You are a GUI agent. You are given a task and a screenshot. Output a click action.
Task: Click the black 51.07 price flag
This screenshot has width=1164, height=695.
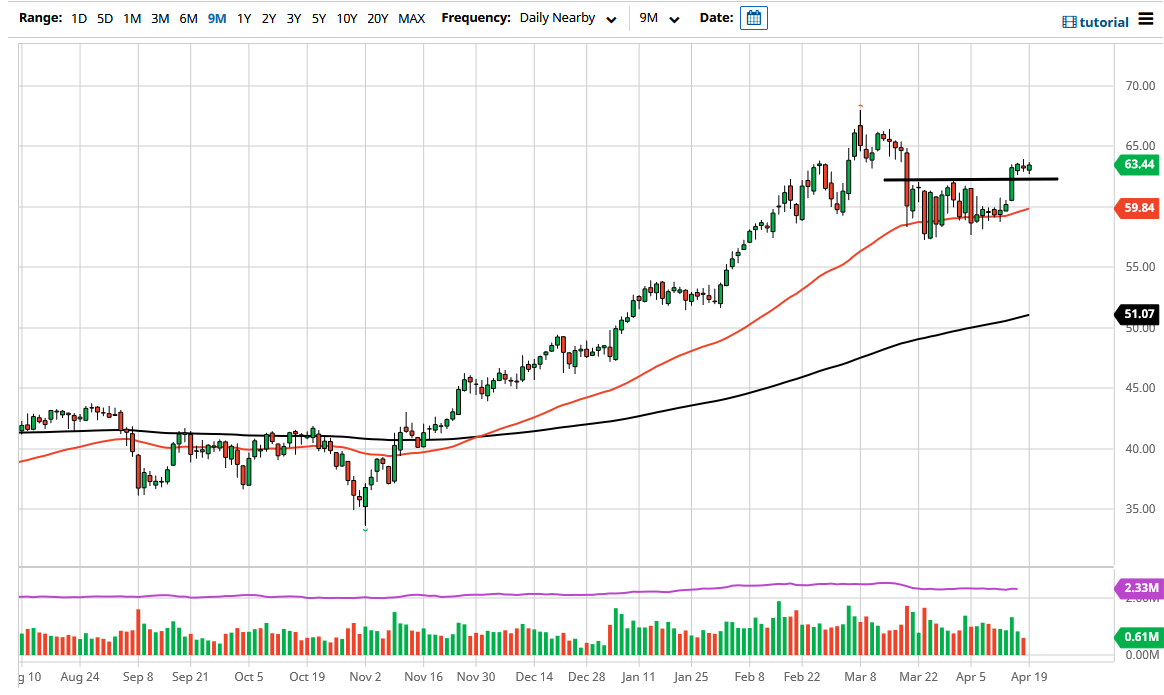pos(1139,314)
